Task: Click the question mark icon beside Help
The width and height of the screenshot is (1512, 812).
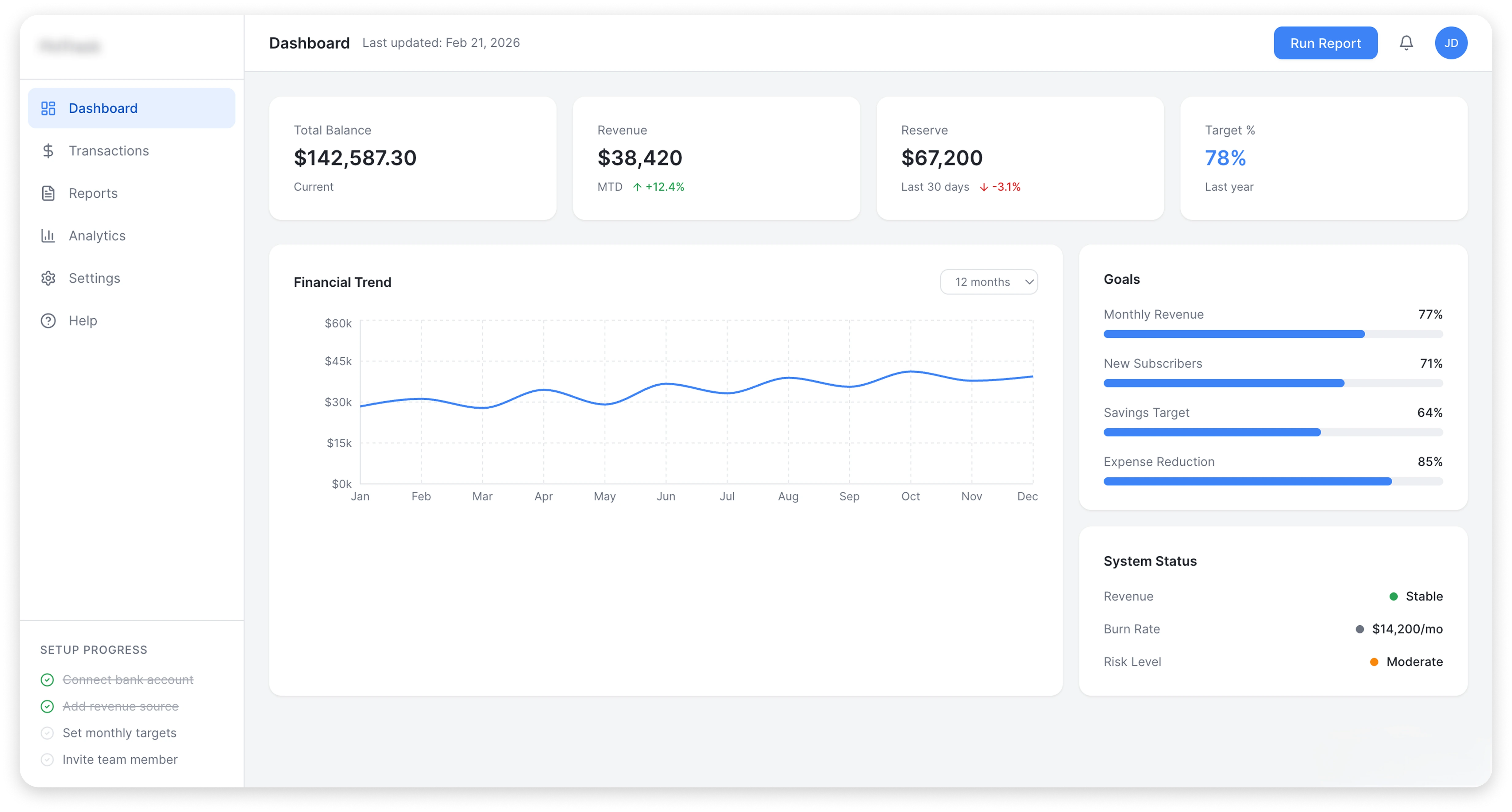Action: pyautogui.click(x=48, y=321)
